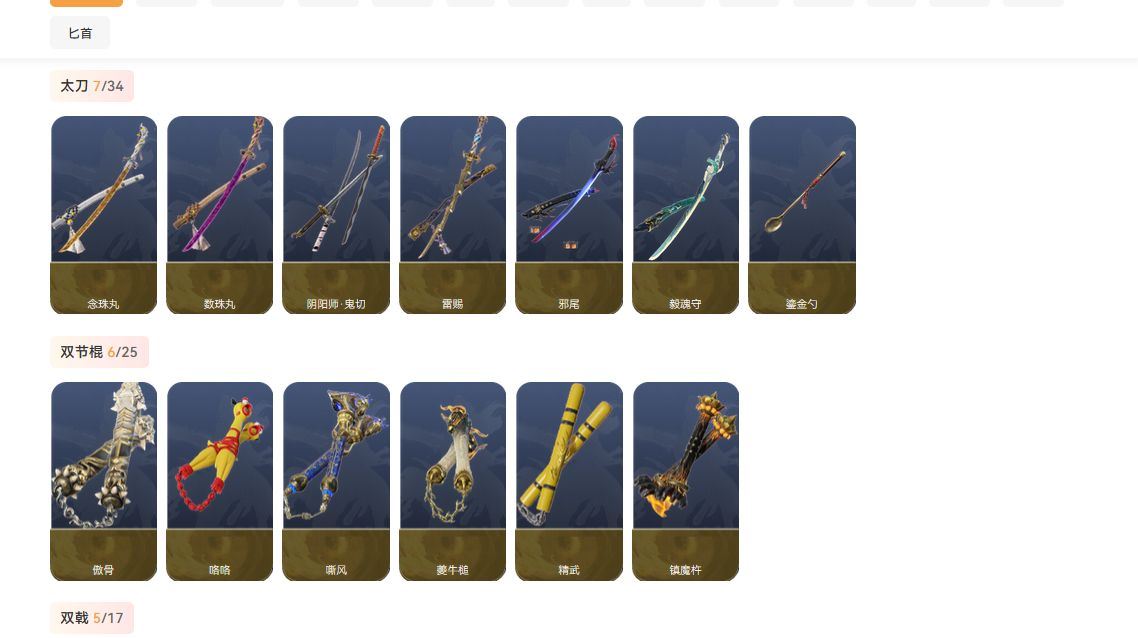Viewport: 1138px width, 638px height.
Task: Click the 双戟 5/17 section header
Action: (x=92, y=618)
